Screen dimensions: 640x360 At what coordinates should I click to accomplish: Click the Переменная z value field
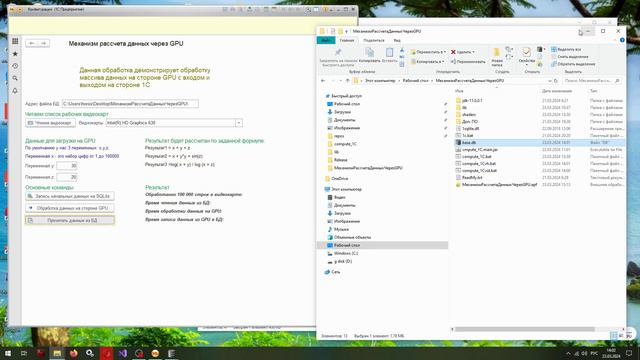click(67, 177)
